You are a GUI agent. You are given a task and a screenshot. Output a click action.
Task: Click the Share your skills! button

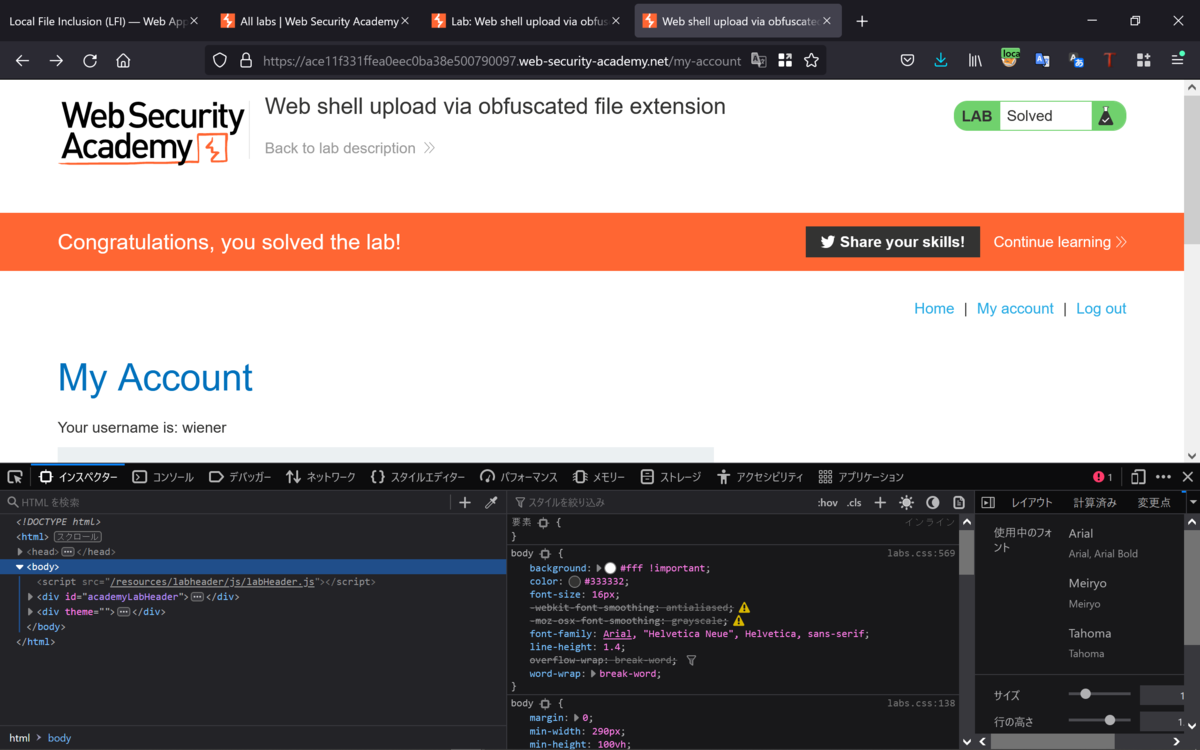[892, 242]
